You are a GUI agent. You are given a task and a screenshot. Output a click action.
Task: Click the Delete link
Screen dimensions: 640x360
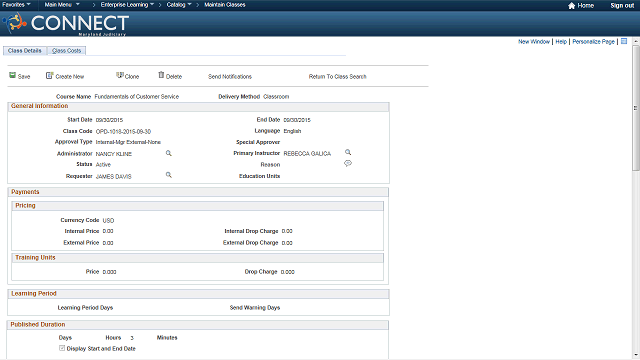(x=174, y=77)
